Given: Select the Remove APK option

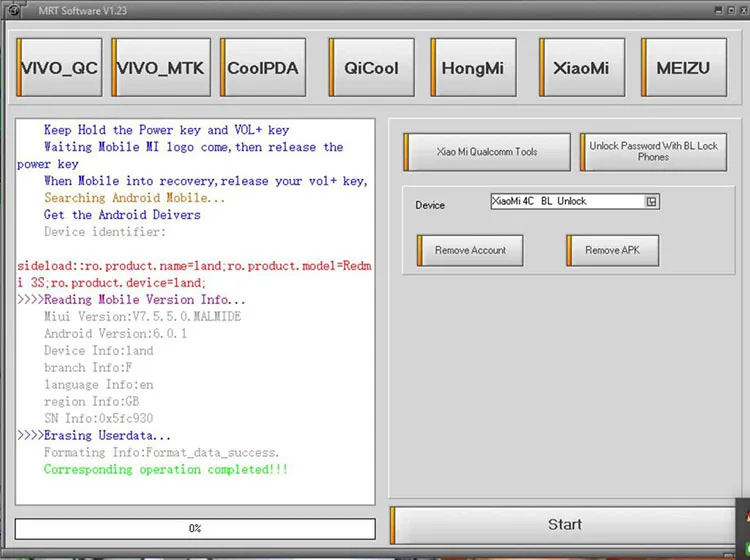Looking at the screenshot, I should coord(612,250).
